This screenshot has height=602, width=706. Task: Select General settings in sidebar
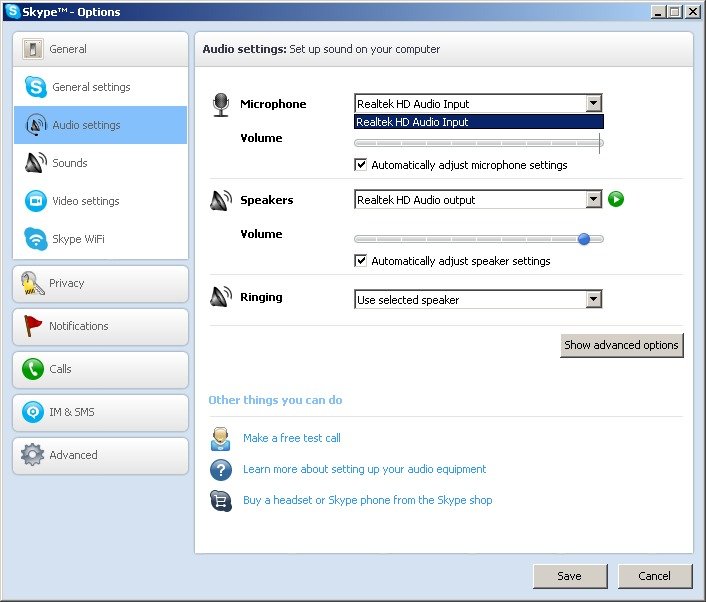[101, 87]
